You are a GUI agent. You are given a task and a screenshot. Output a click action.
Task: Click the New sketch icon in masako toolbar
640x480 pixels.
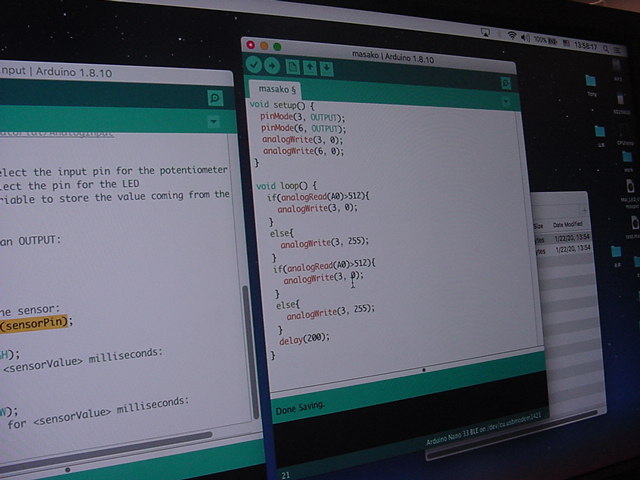pyautogui.click(x=292, y=67)
